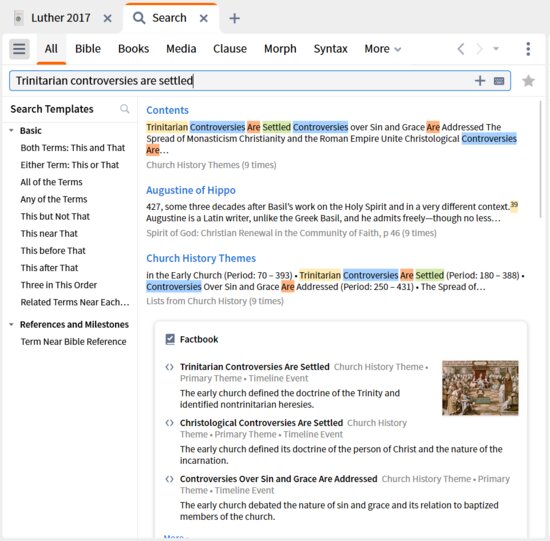Click the results vertical scrollbar

click(541, 160)
